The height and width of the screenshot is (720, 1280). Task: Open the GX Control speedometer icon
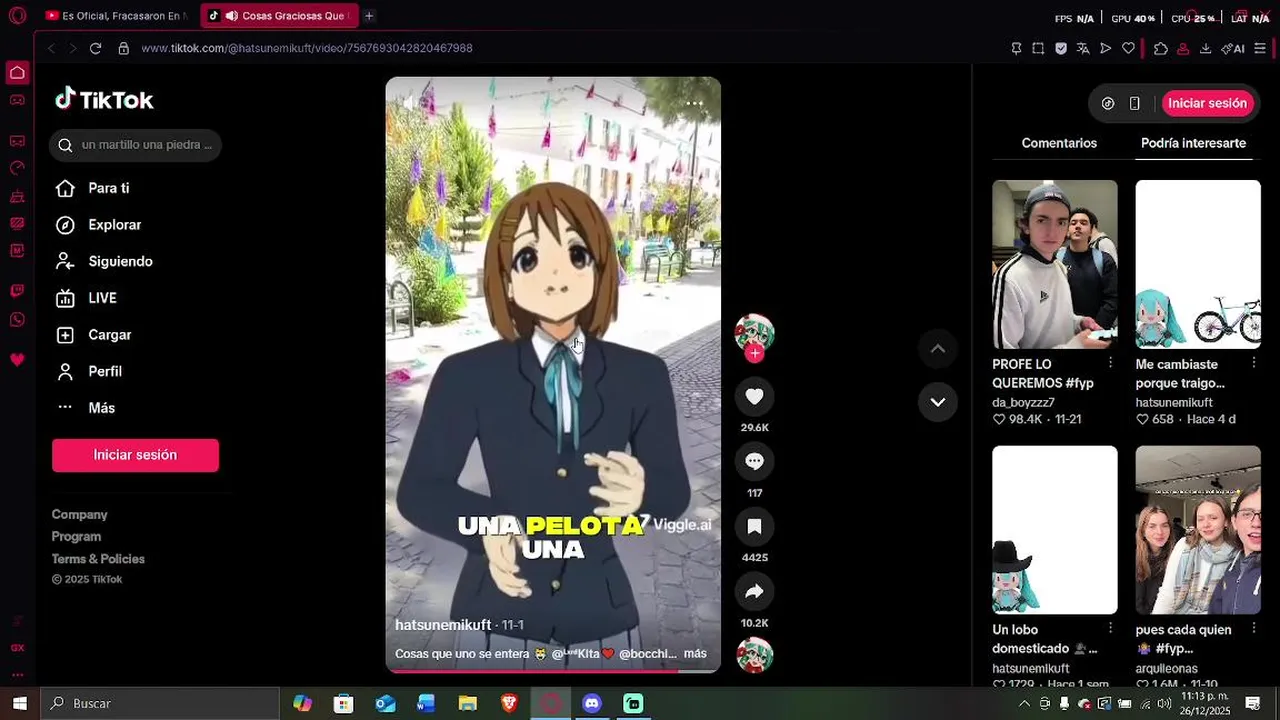pos(17,168)
